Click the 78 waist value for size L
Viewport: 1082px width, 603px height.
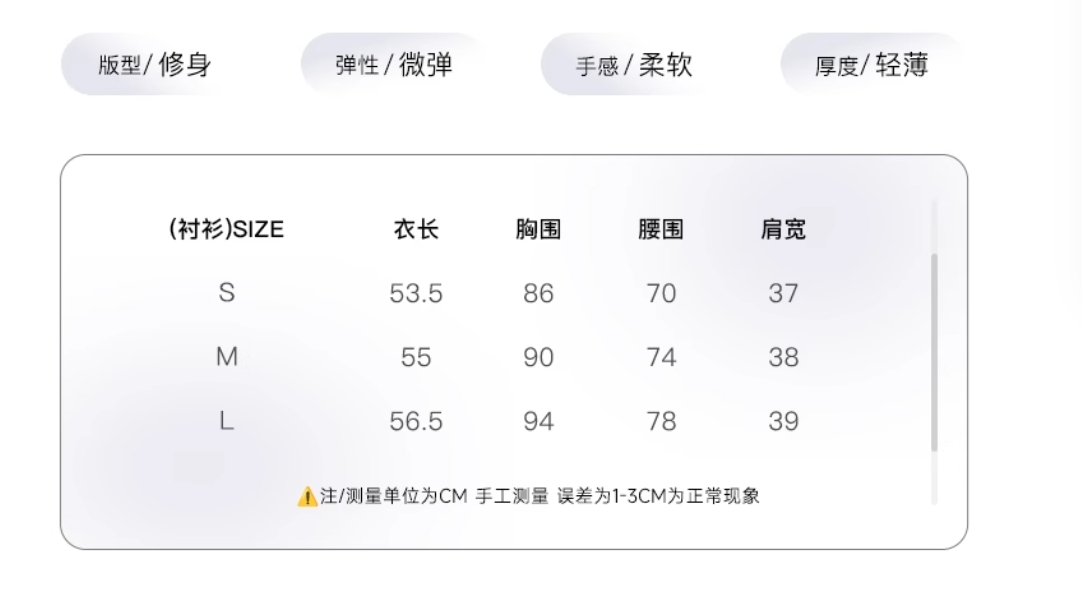pyautogui.click(x=661, y=422)
